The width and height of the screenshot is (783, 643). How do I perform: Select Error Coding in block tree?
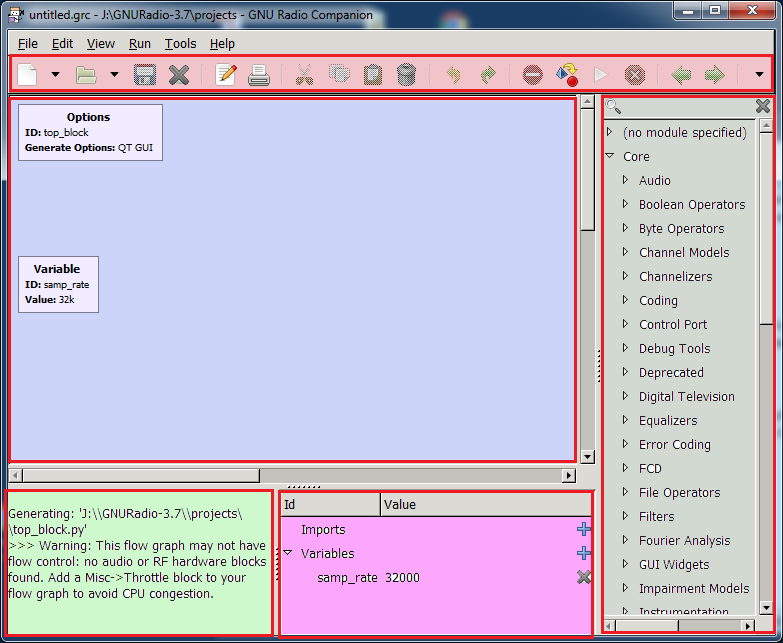[x=675, y=444]
